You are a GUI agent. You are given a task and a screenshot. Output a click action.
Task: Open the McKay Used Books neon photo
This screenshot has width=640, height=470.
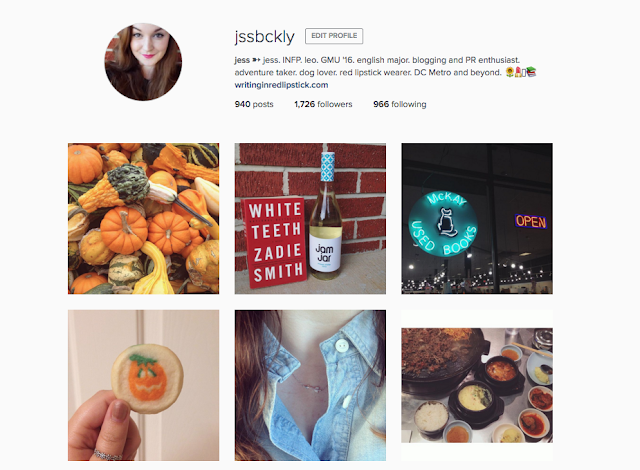pyautogui.click(x=477, y=218)
